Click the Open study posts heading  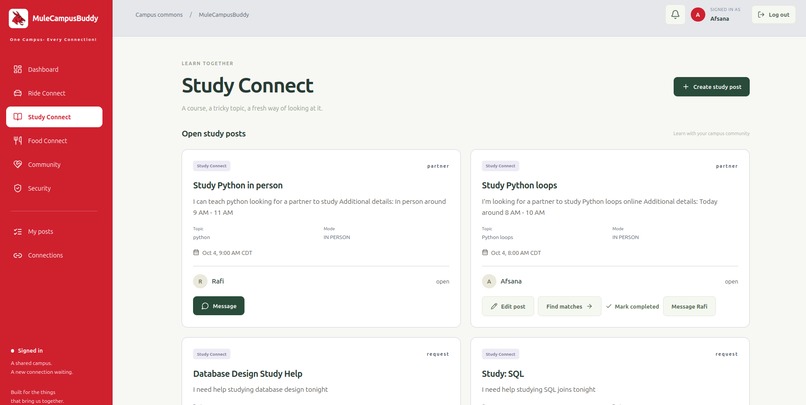(213, 134)
